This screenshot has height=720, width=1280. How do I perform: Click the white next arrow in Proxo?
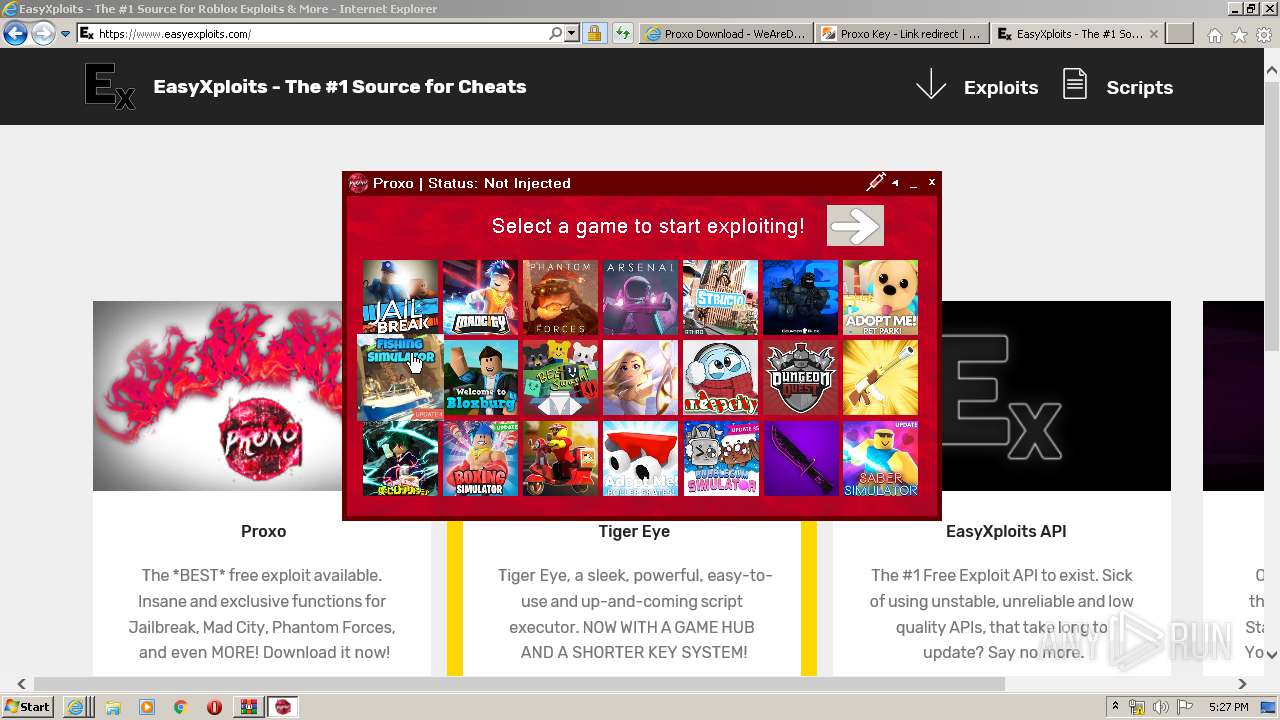click(855, 226)
